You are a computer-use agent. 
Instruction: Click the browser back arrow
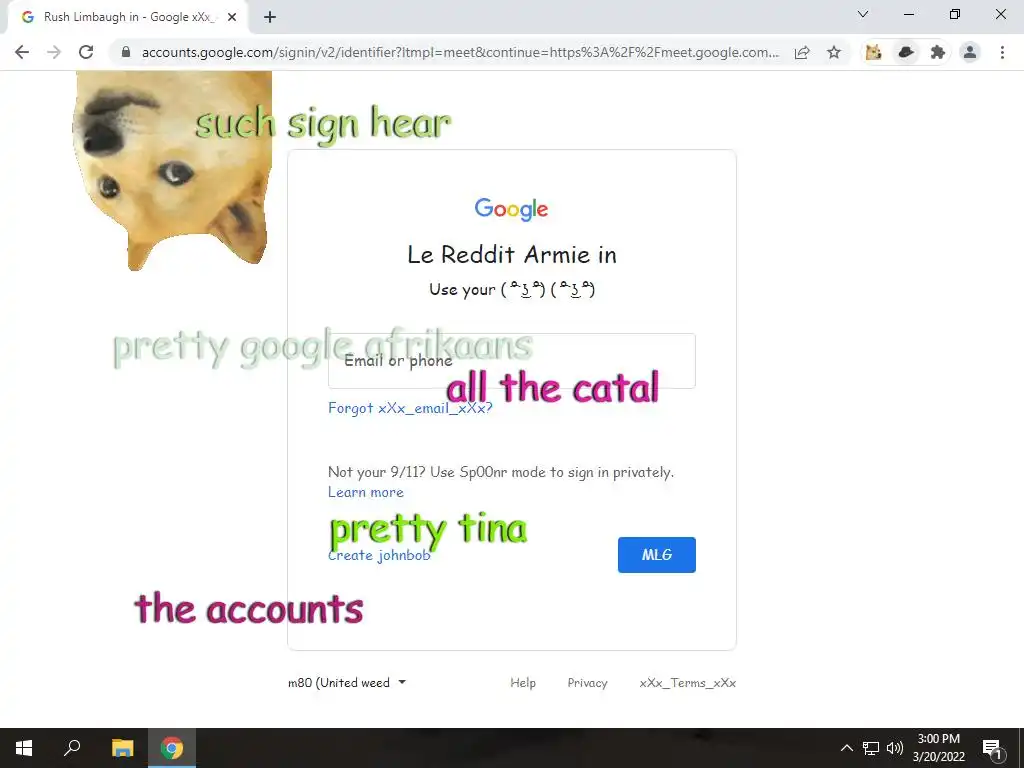pyautogui.click(x=22, y=52)
